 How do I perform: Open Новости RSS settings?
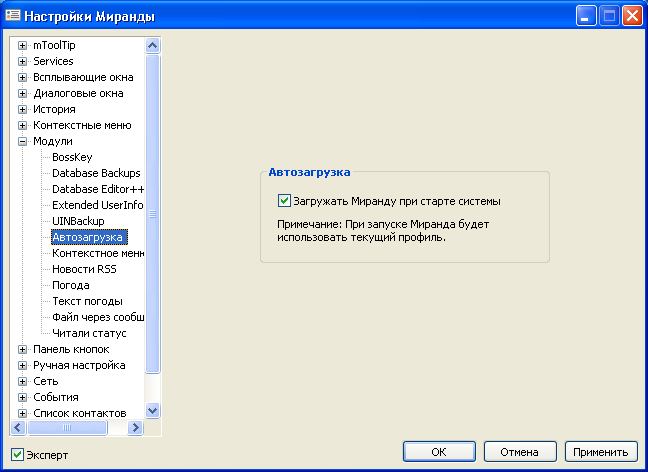coord(84,269)
